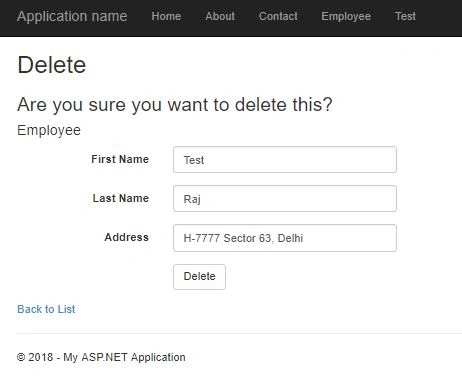Viewport: 462px width, 377px height.
Task: Click the delete confirmation question text
Action: click(x=175, y=105)
